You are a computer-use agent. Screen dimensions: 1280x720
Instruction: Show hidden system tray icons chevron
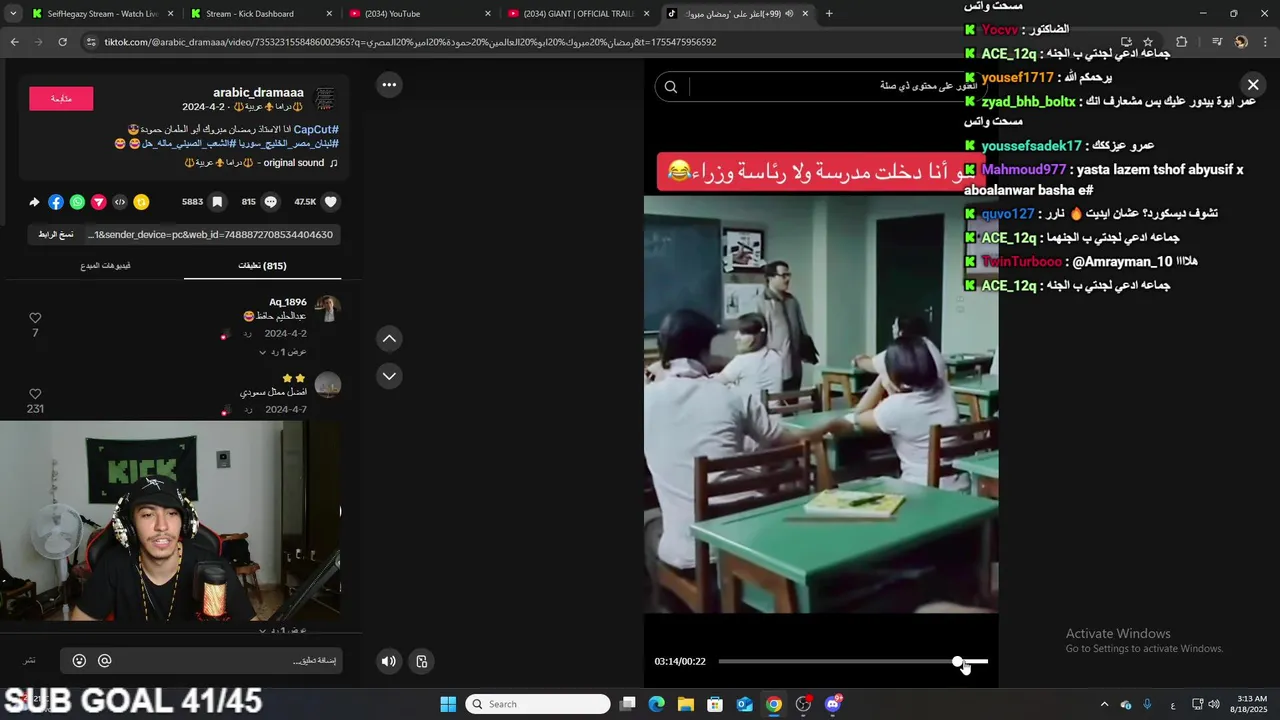coord(1104,704)
